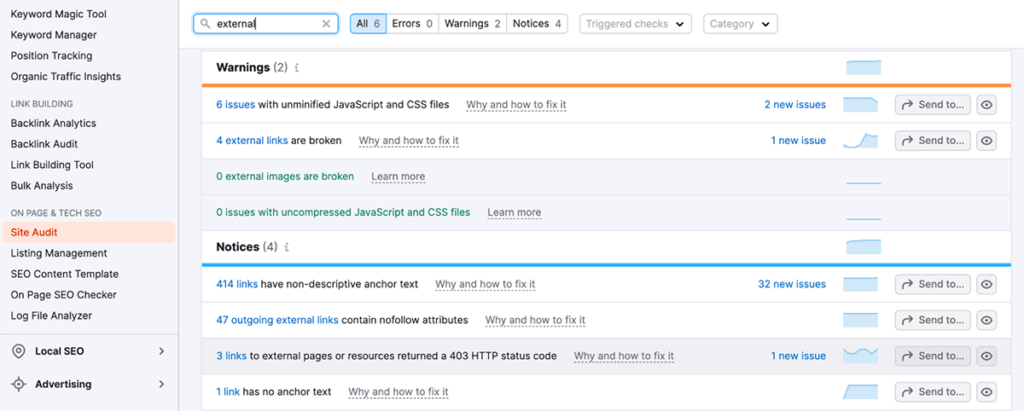Click Learn more for broken external images
1024x411 pixels.
click(x=398, y=176)
